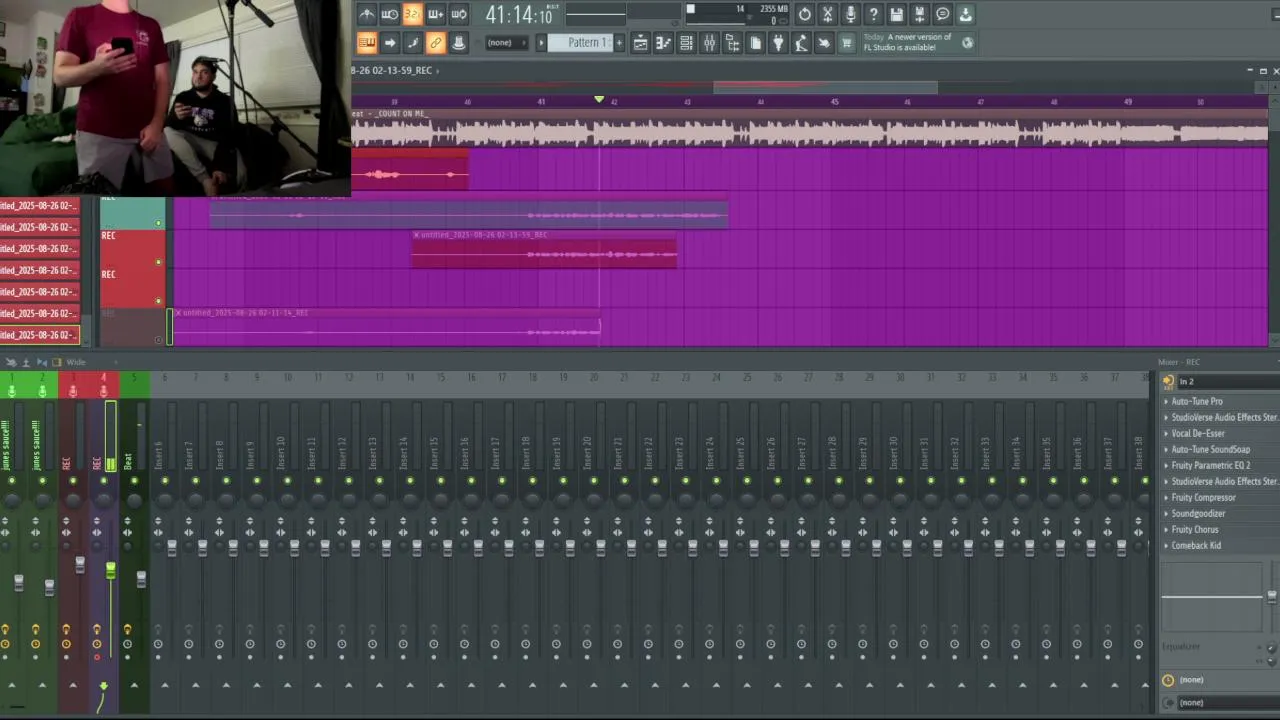
Task: Toggle mute on Insert 6 track
Action: coord(165,481)
